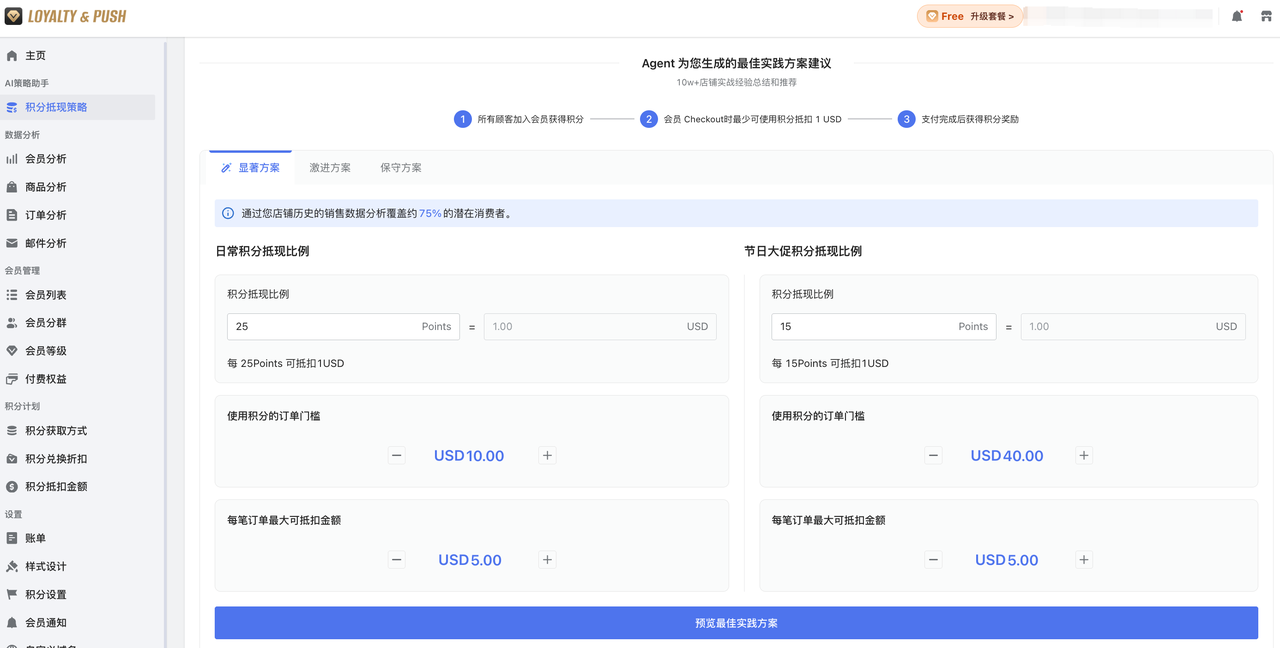This screenshot has width=1280, height=648.
Task: Switch to the 激进方案 tab
Action: click(330, 167)
